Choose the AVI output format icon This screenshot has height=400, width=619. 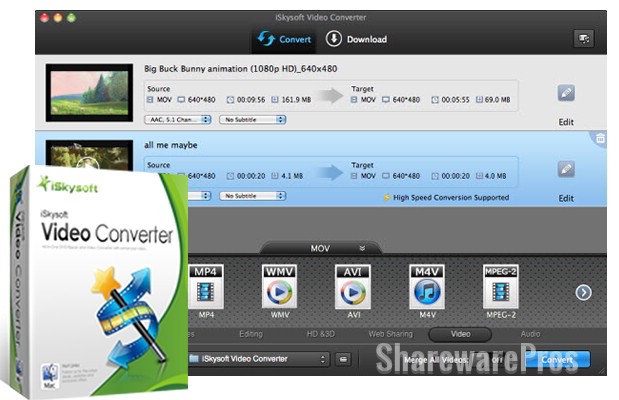pyautogui.click(x=353, y=287)
